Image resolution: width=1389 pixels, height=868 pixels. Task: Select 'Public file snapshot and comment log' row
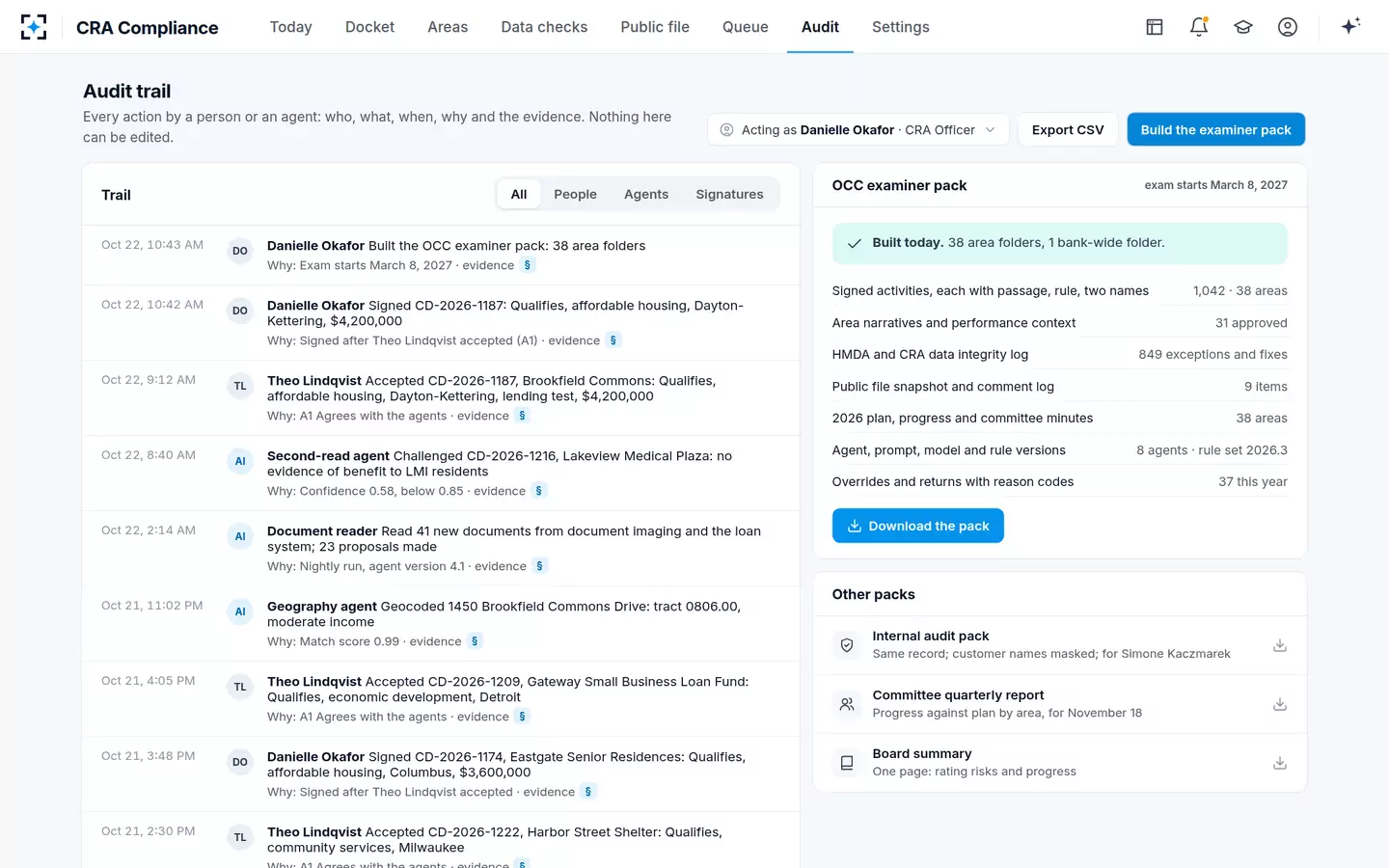(1059, 387)
